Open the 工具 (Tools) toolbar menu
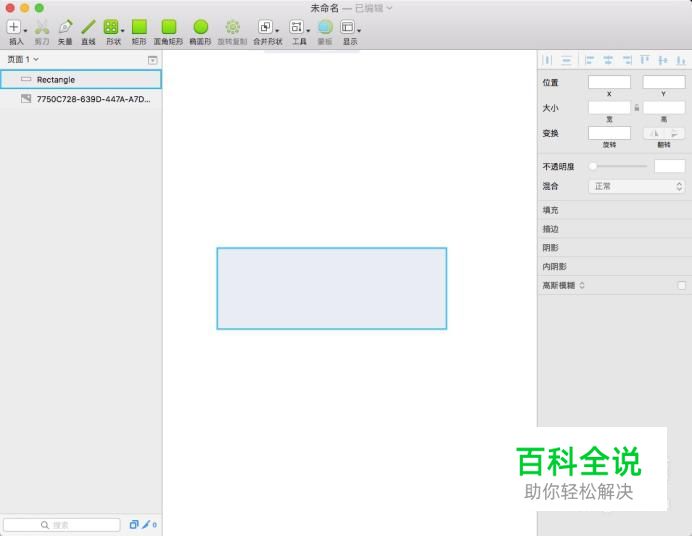 (299, 28)
